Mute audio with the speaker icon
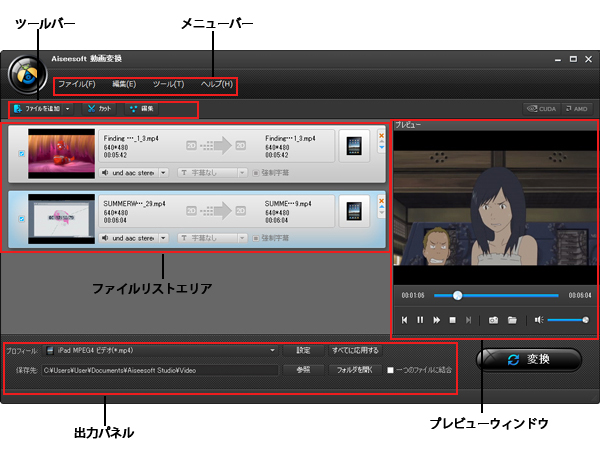Screen dimensions: 600x454 (x=538, y=320)
